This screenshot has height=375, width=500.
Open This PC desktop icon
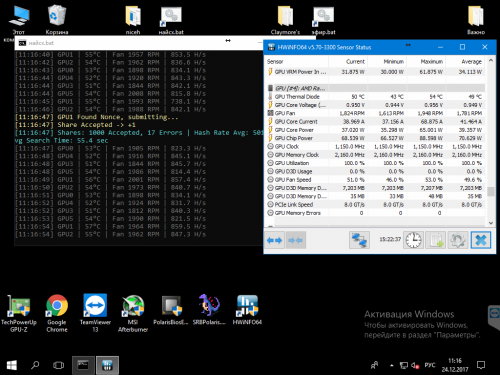point(19,19)
